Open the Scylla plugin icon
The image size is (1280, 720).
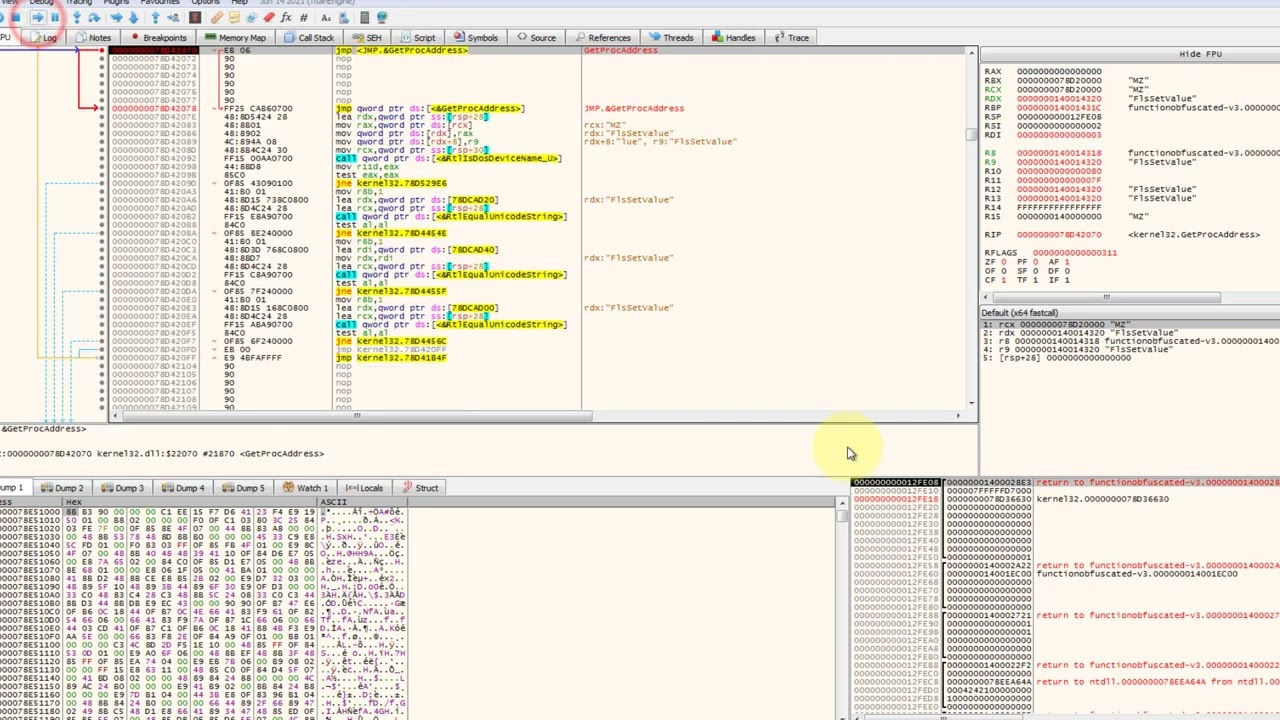pos(195,17)
